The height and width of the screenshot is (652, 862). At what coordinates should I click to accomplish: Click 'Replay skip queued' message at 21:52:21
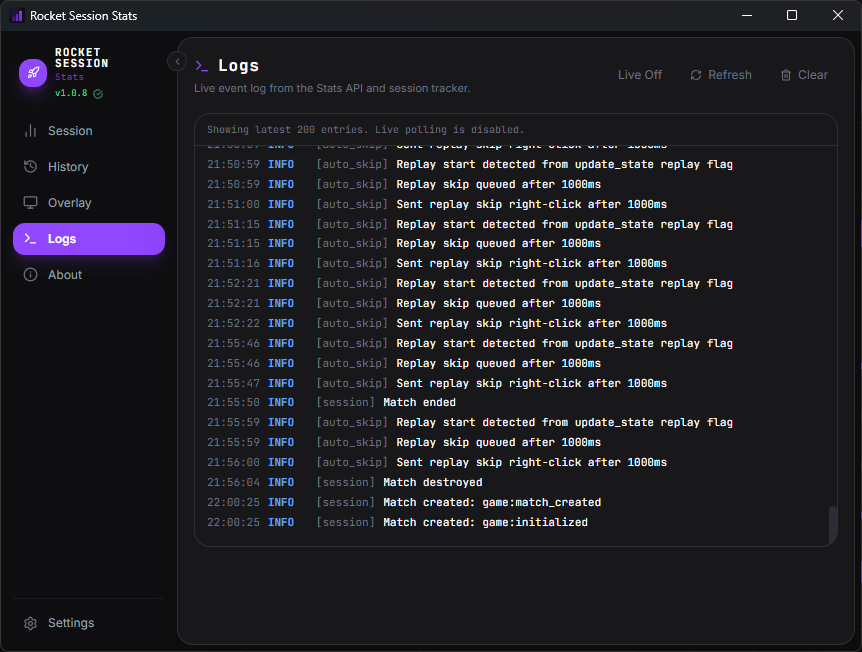click(x=499, y=303)
